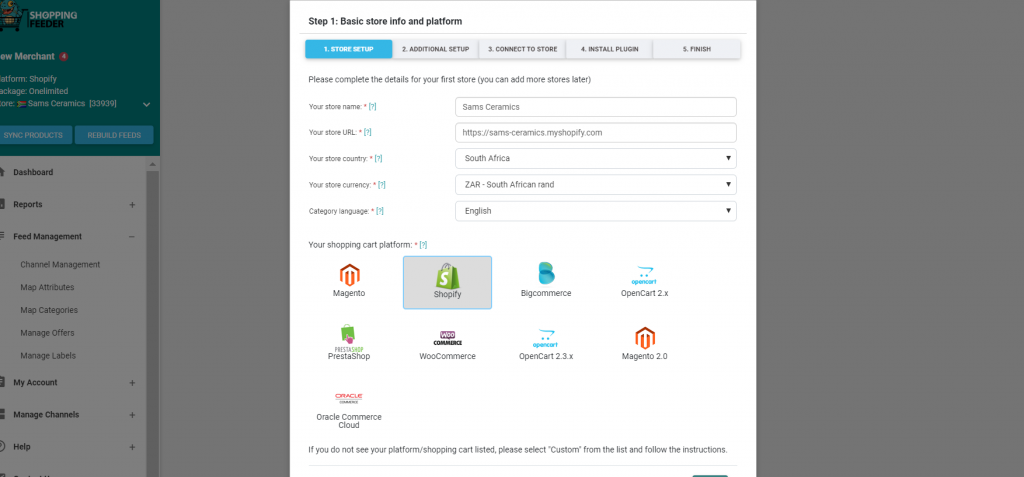The image size is (1024, 477).
Task: Choose the Shopify platform icon
Action: click(447, 276)
